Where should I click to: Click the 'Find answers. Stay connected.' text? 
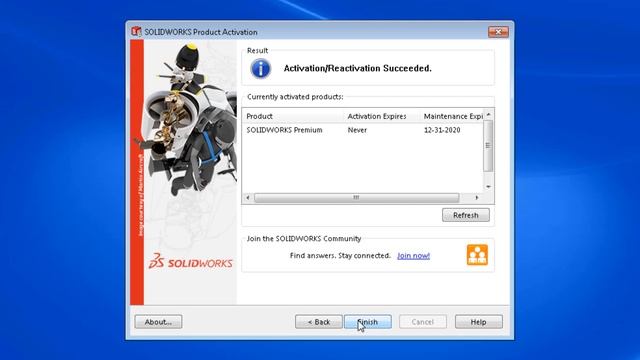(340, 256)
